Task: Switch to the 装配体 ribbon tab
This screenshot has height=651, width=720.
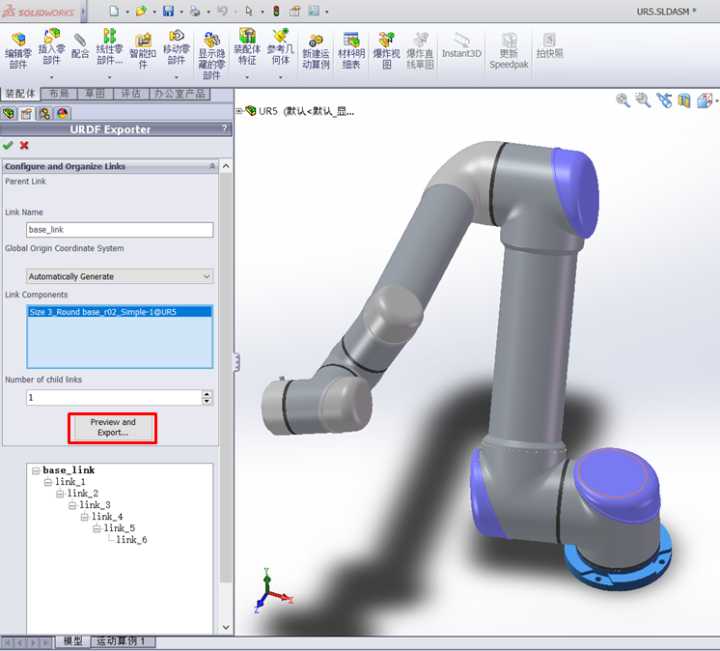Action: click(20, 93)
